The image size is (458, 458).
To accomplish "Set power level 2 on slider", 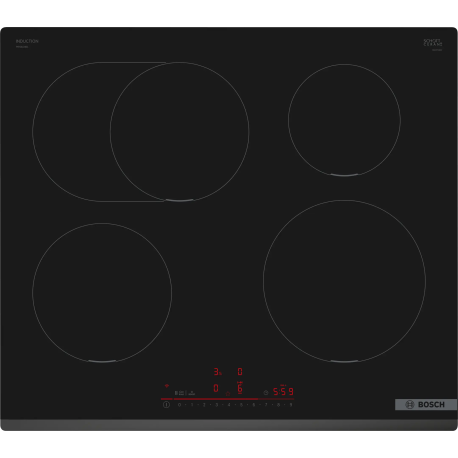I will coord(204,405).
